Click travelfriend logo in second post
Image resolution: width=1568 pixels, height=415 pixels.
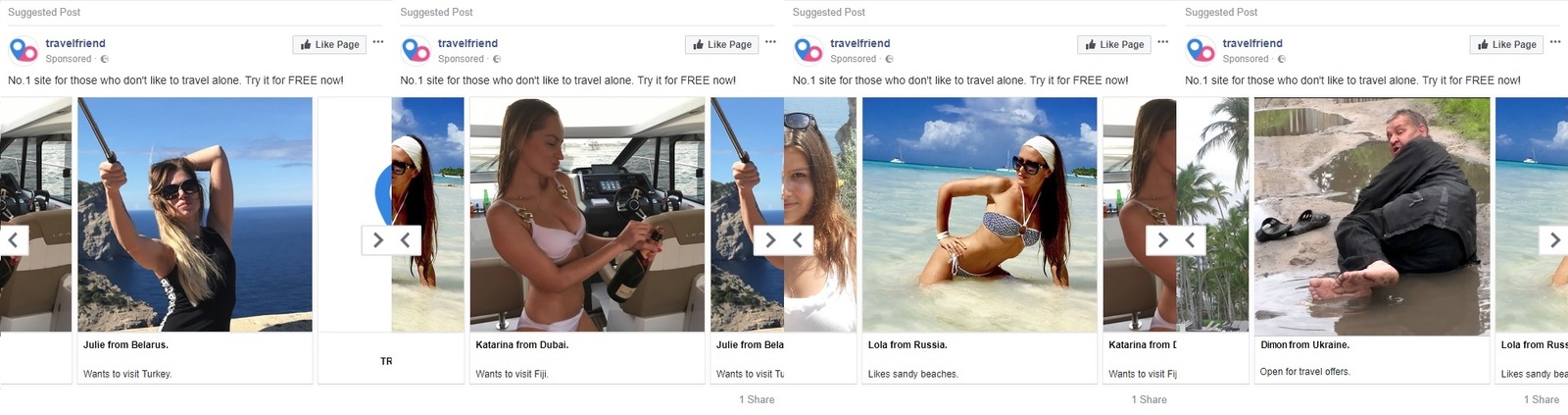click(416, 50)
